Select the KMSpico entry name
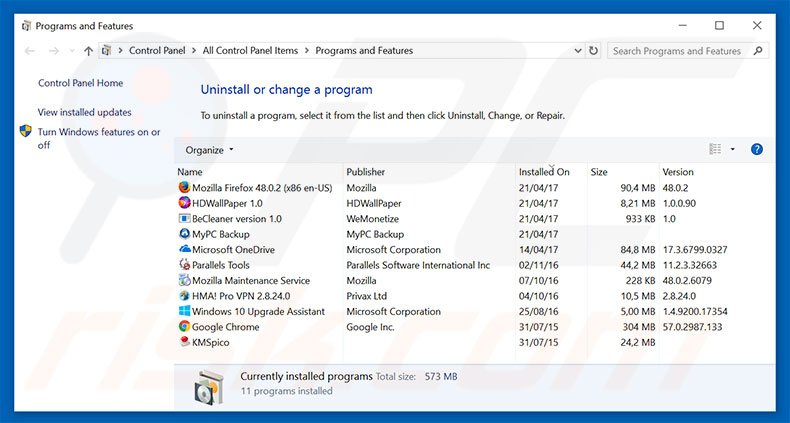The image size is (790, 423). click(x=211, y=342)
